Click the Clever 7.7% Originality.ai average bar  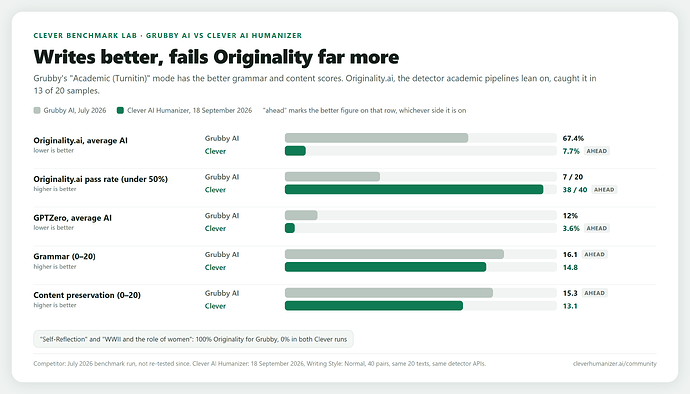coord(295,151)
